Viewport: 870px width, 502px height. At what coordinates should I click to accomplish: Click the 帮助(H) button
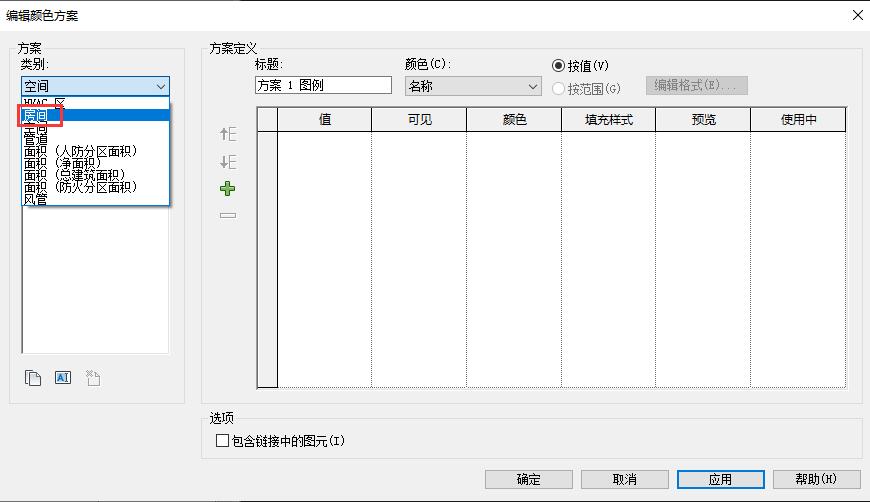817,479
